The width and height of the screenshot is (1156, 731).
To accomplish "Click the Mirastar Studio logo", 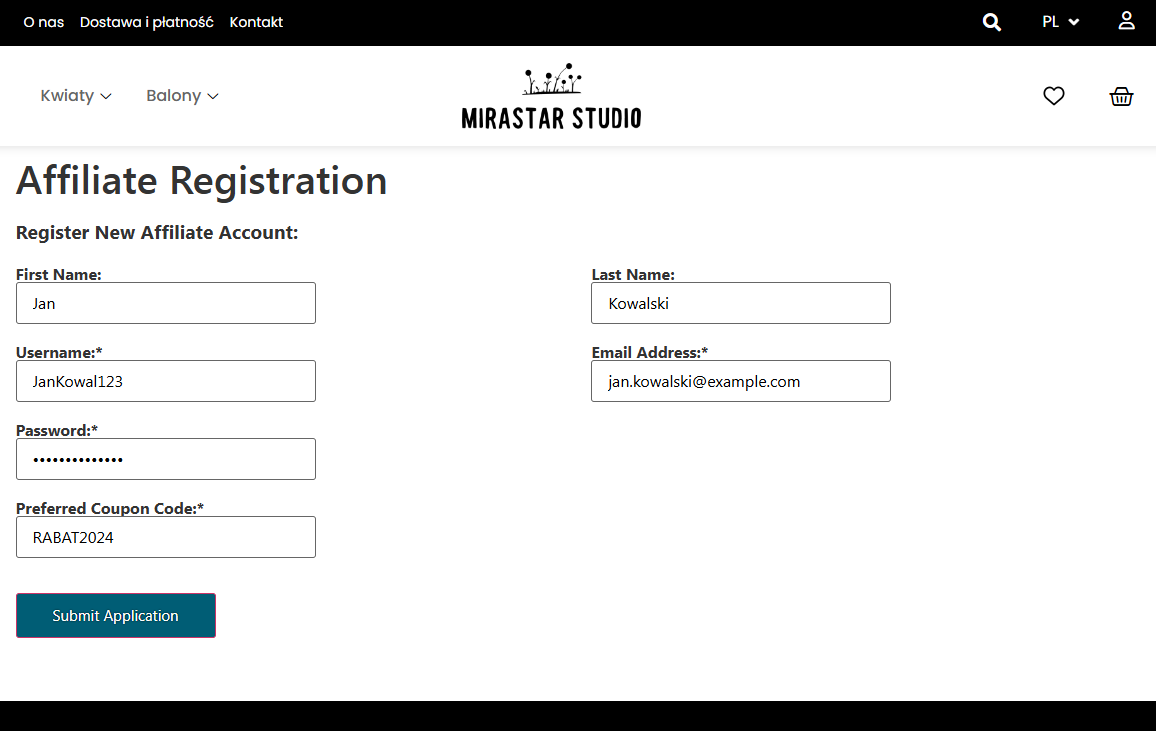I will pos(551,97).
